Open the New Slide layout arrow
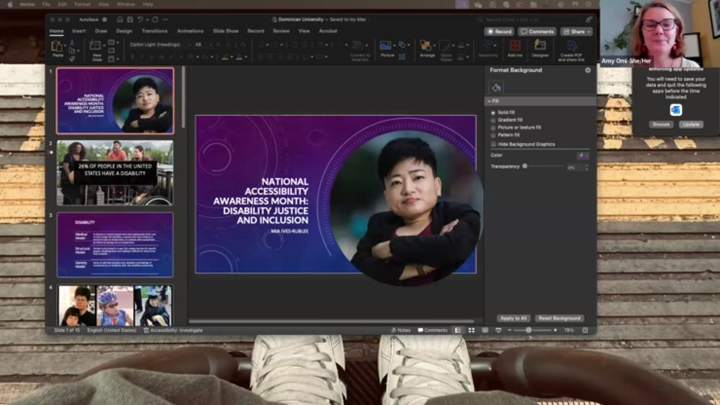Viewport: 720px width, 405px height. click(104, 46)
